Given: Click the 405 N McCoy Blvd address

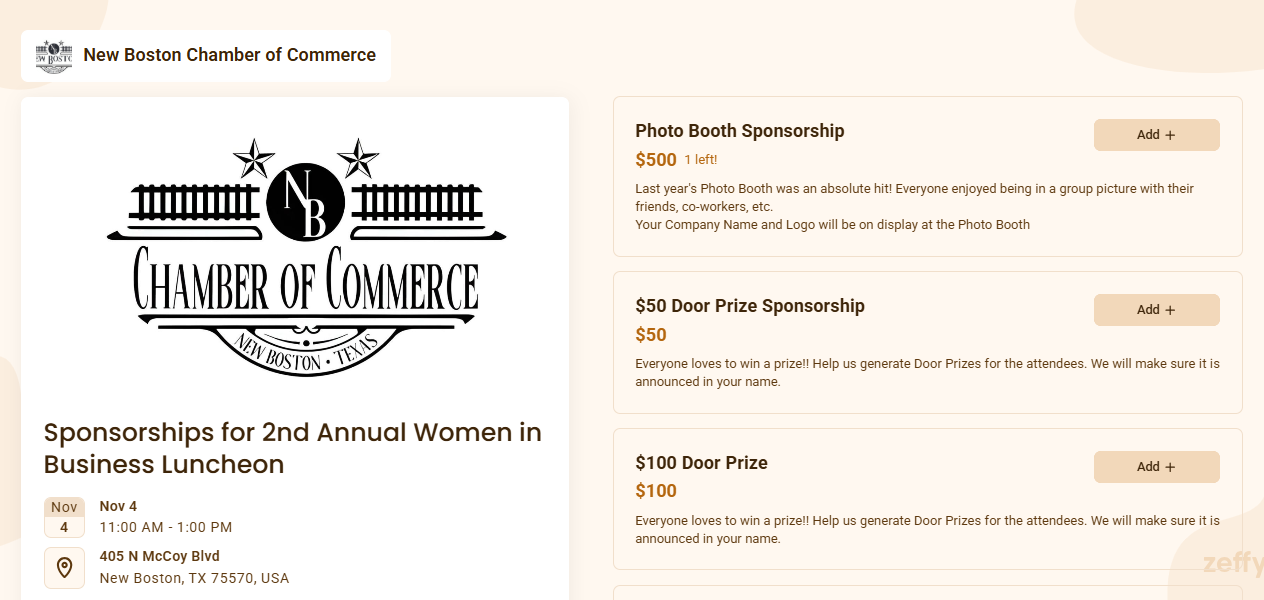Looking at the screenshot, I should point(160,556).
